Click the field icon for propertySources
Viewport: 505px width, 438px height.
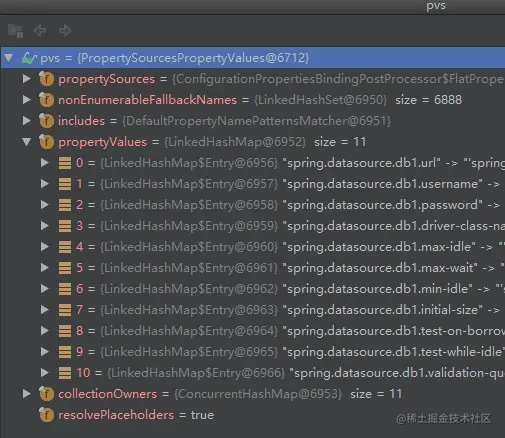point(46,79)
